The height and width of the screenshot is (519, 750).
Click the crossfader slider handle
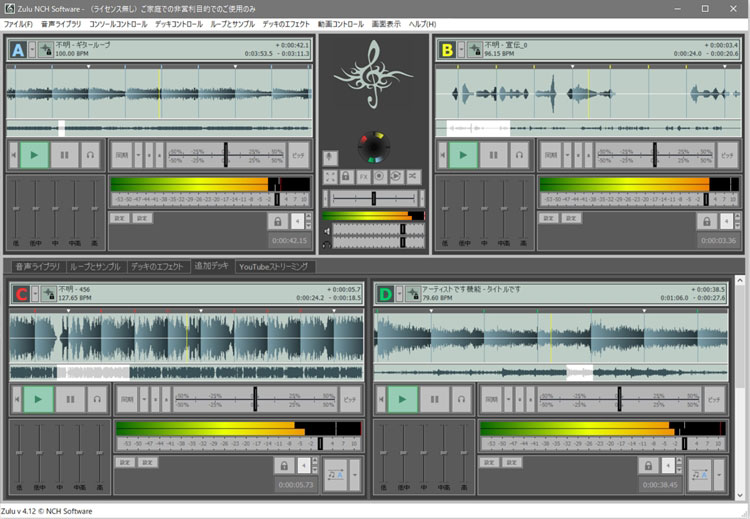coord(374,198)
